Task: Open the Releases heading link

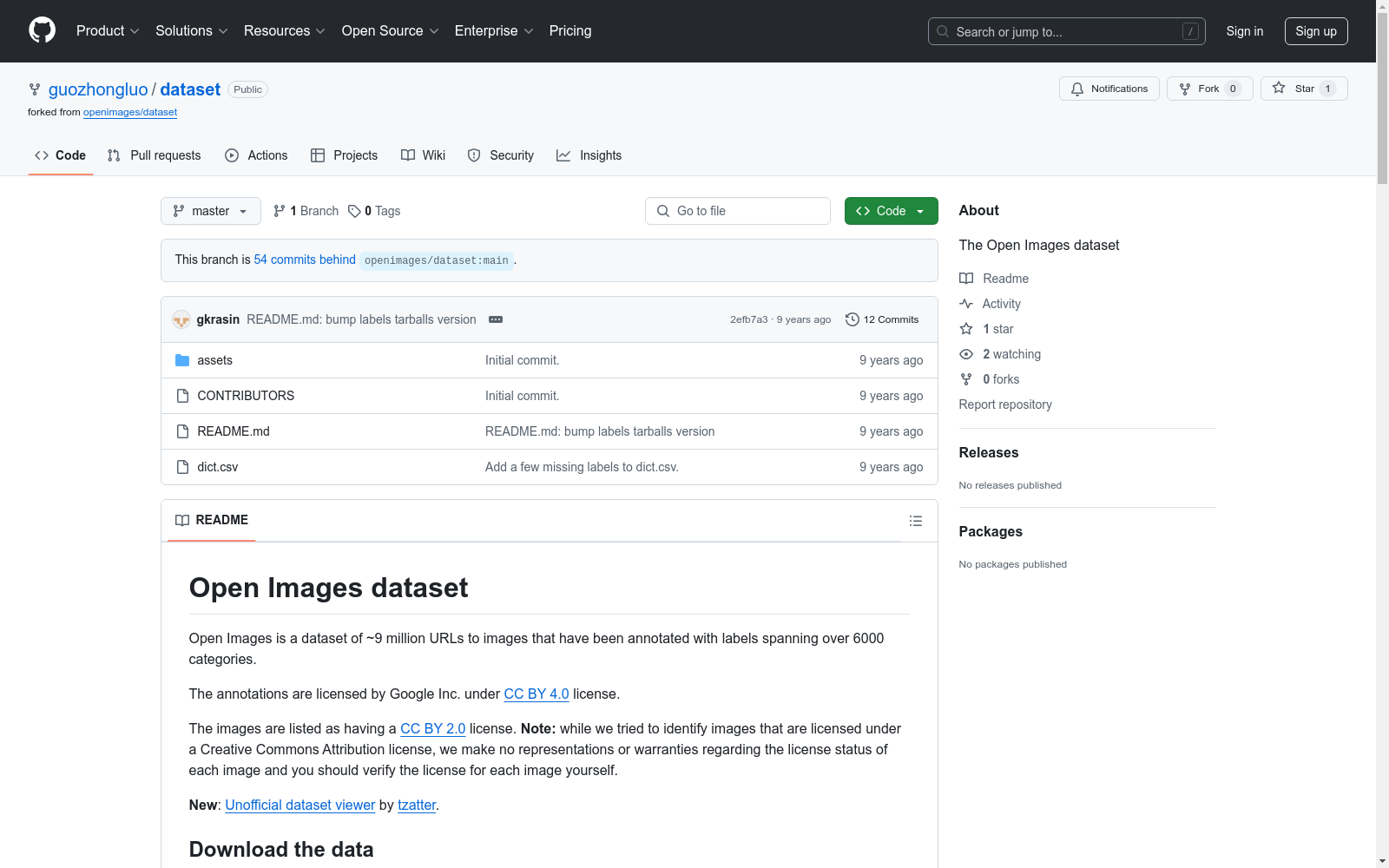Action: point(989,452)
